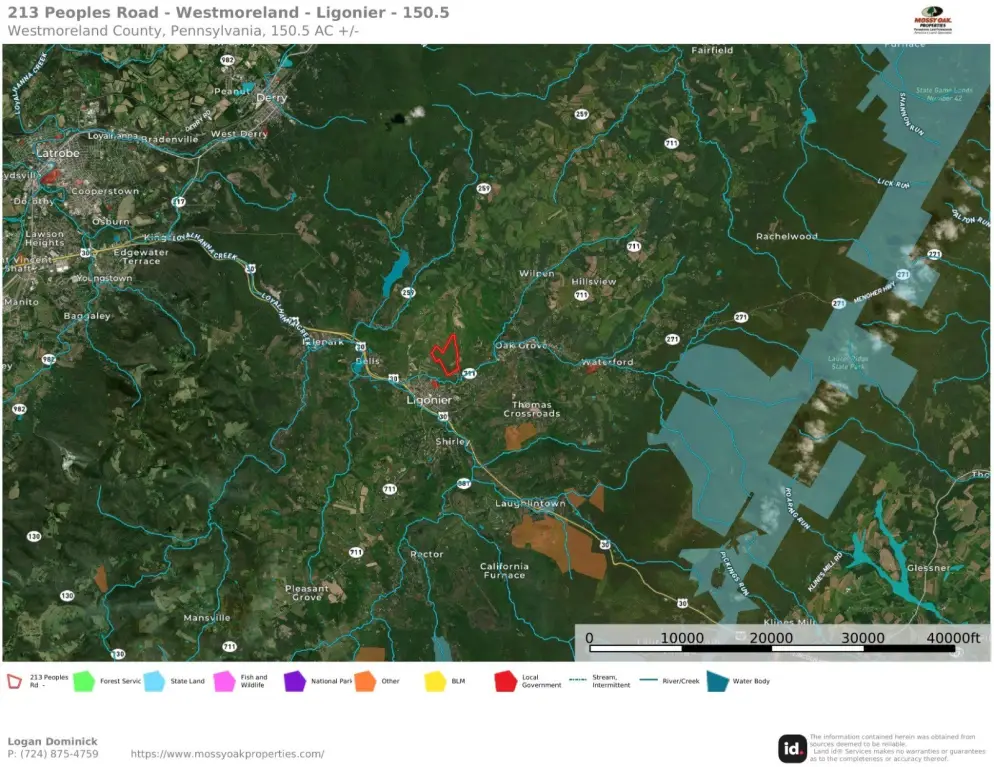This screenshot has height=767, width=994.
Task: Click the Mossy Oak Properties logo
Action: point(933,20)
